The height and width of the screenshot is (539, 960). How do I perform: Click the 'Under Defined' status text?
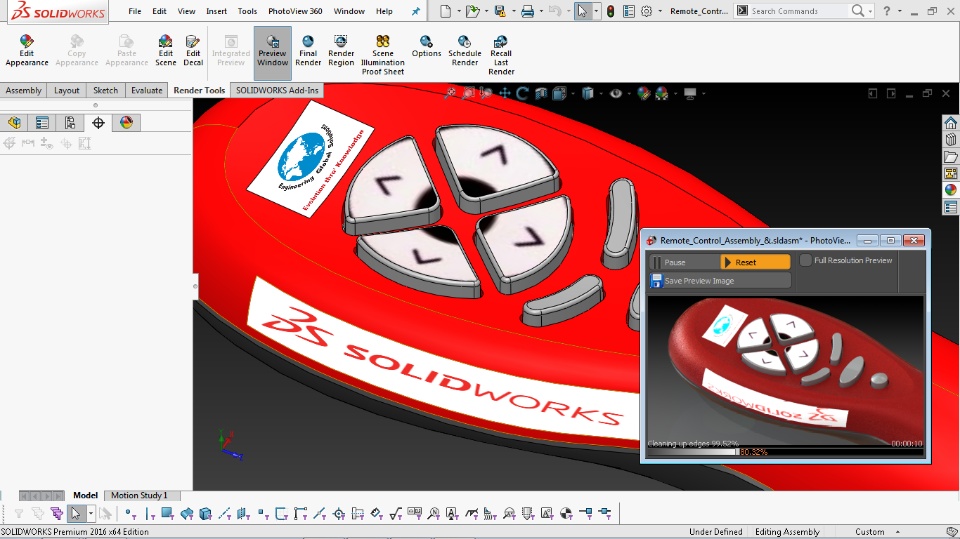point(716,532)
